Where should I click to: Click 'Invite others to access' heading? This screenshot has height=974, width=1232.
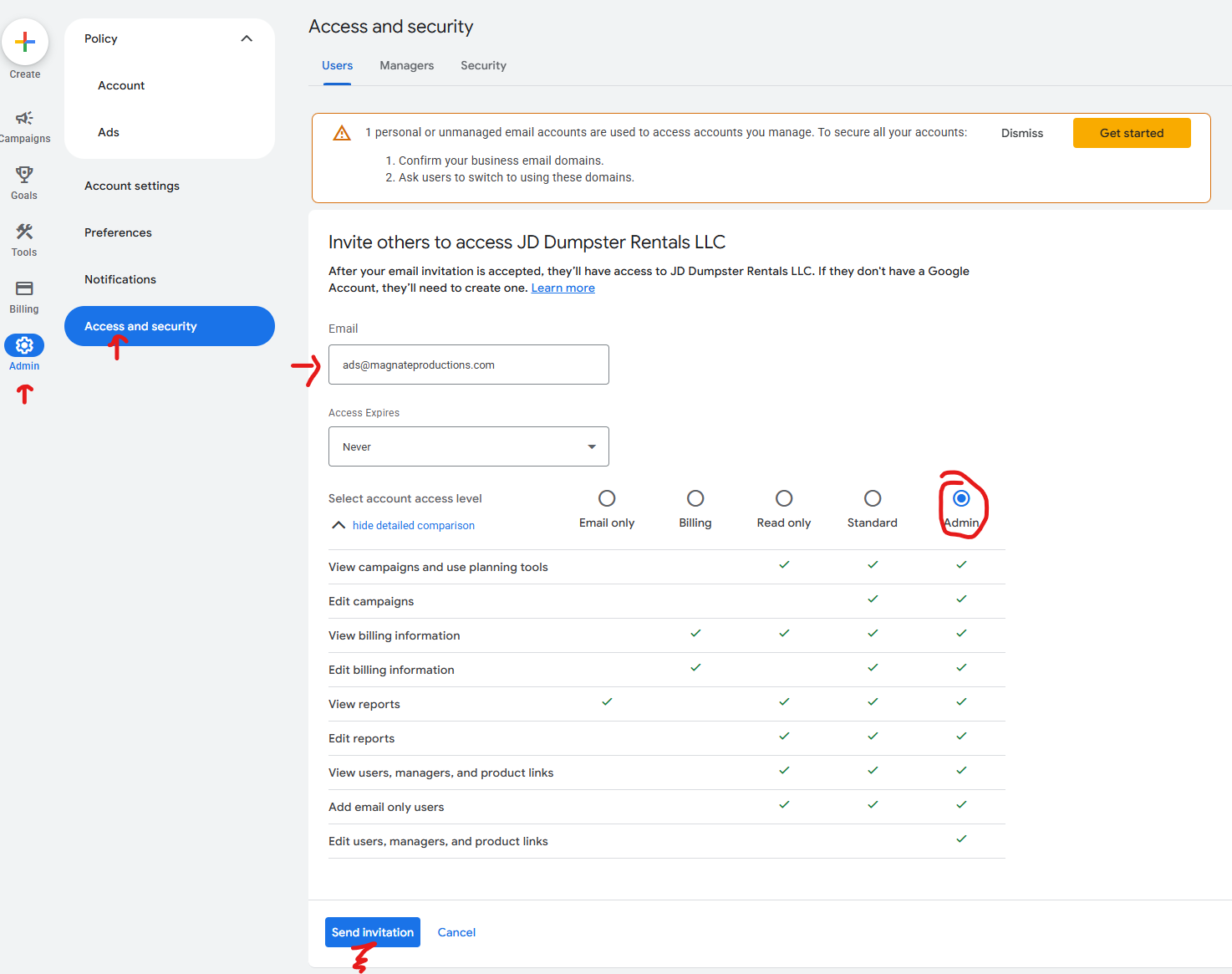pyautogui.click(x=527, y=242)
